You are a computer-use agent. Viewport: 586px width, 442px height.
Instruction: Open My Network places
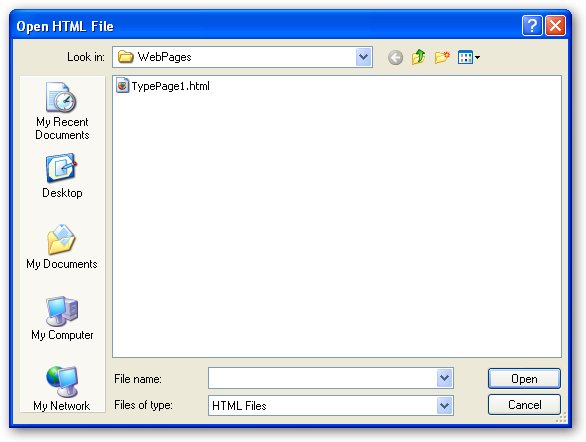tap(62, 389)
